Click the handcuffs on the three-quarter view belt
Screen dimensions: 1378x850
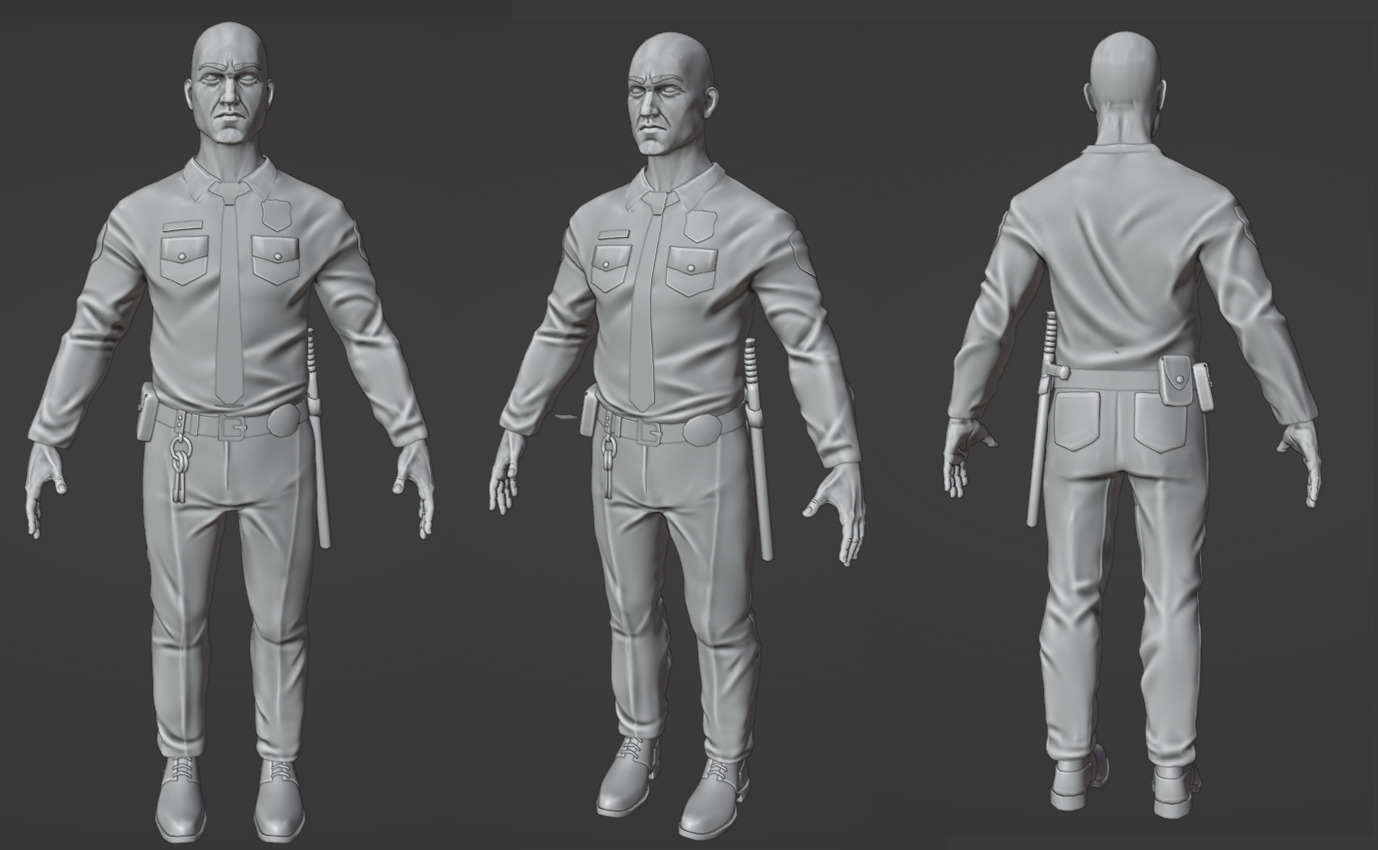(x=608, y=462)
